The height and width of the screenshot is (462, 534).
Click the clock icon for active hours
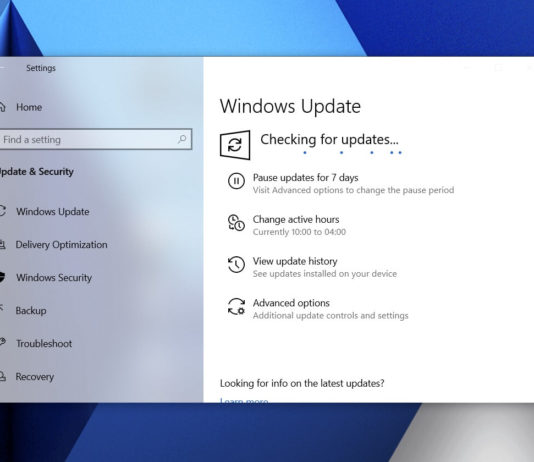tap(236, 223)
